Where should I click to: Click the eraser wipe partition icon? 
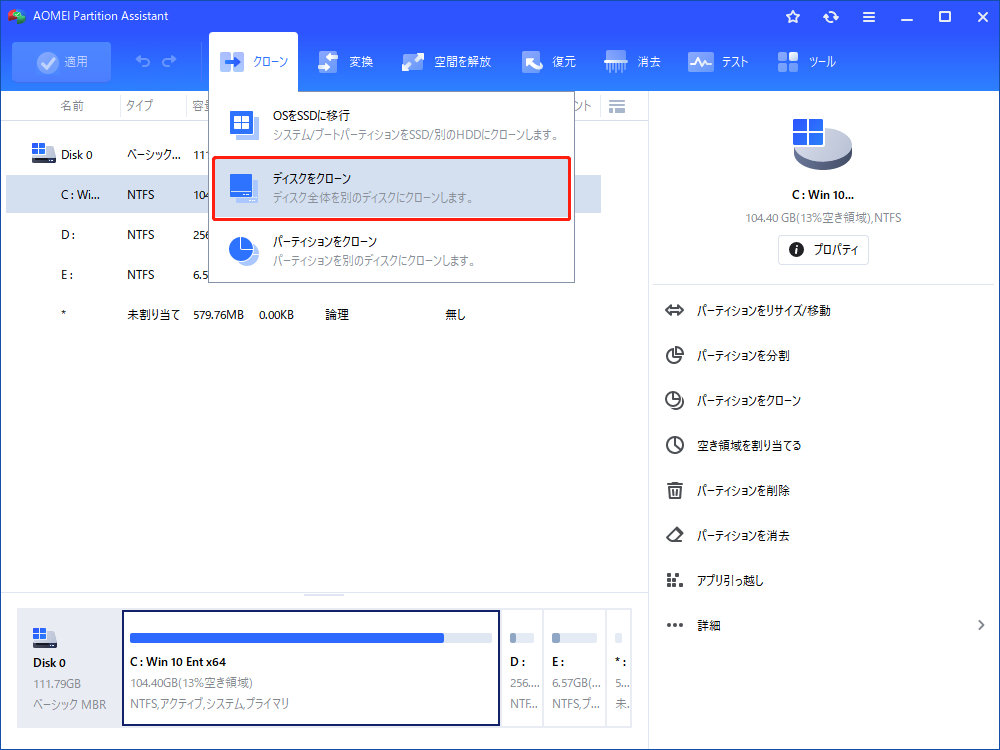(x=675, y=535)
